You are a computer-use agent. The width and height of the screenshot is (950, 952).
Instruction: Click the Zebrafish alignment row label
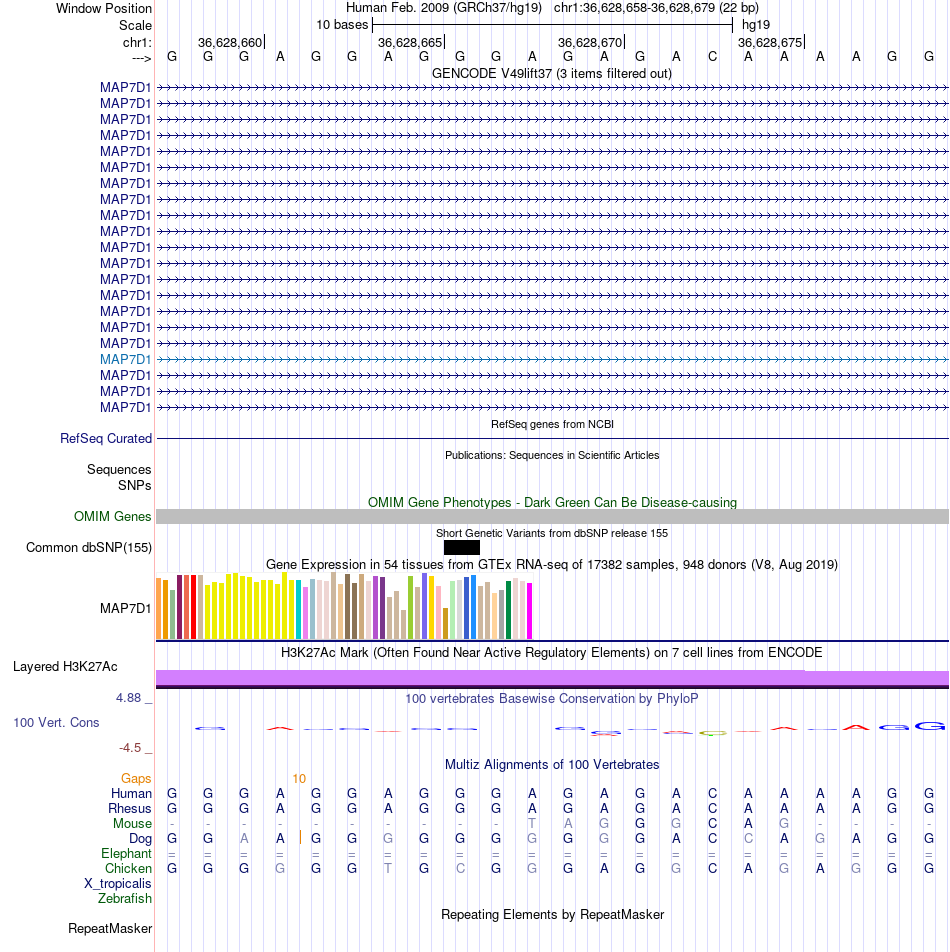(124, 899)
